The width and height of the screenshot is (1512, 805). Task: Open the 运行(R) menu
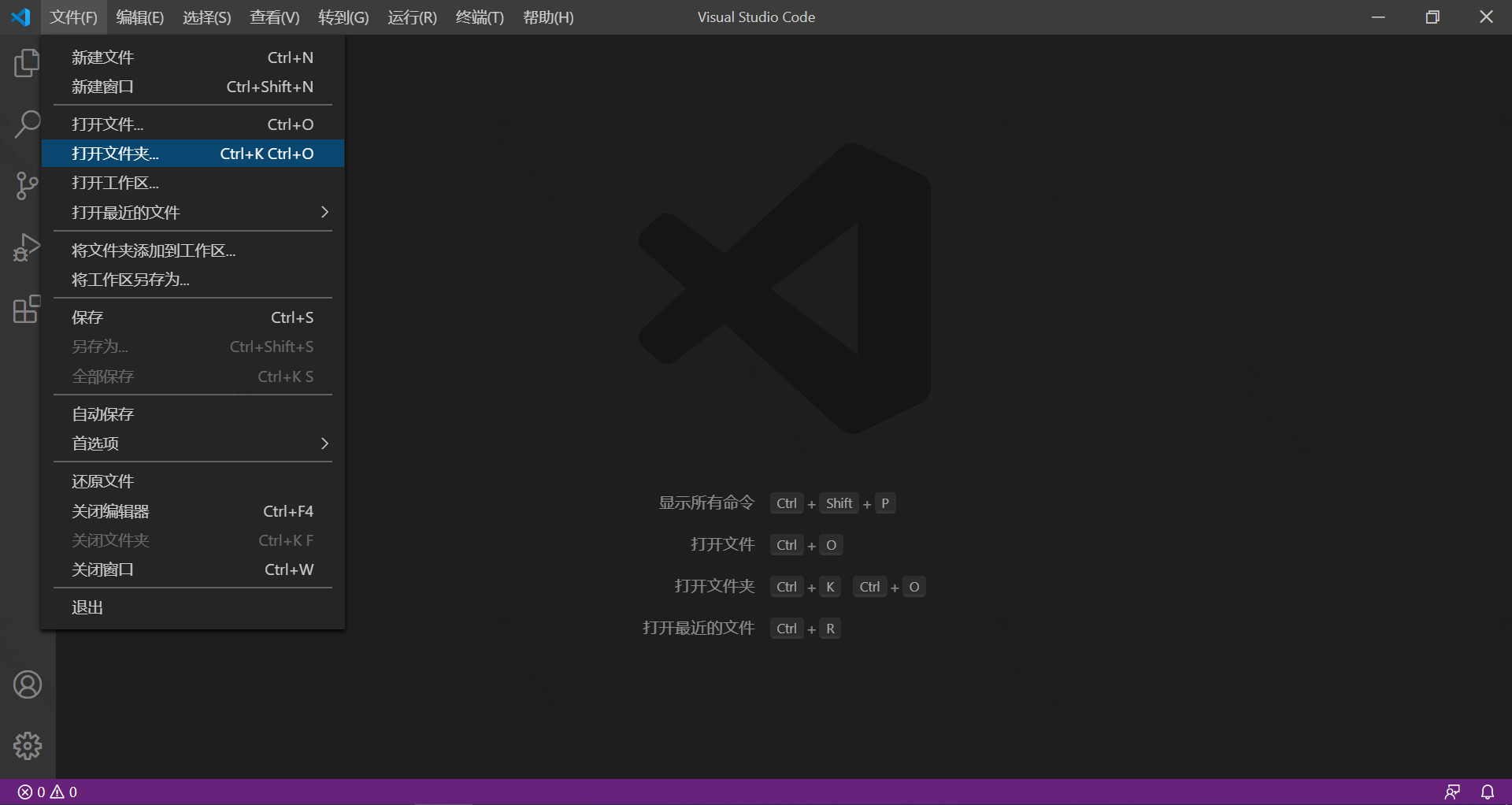click(x=412, y=17)
